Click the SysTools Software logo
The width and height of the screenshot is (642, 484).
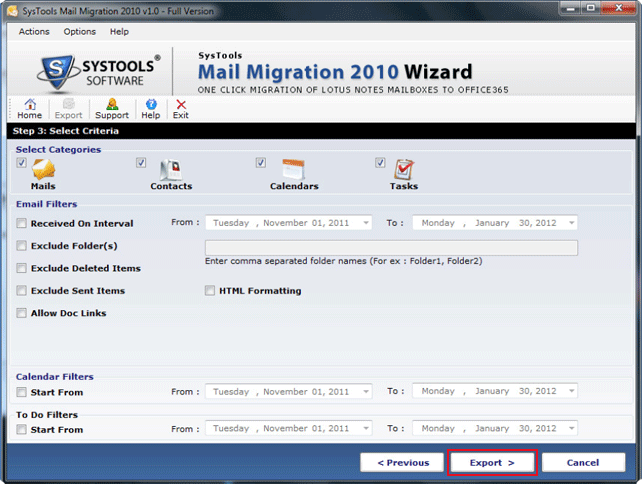click(99, 72)
